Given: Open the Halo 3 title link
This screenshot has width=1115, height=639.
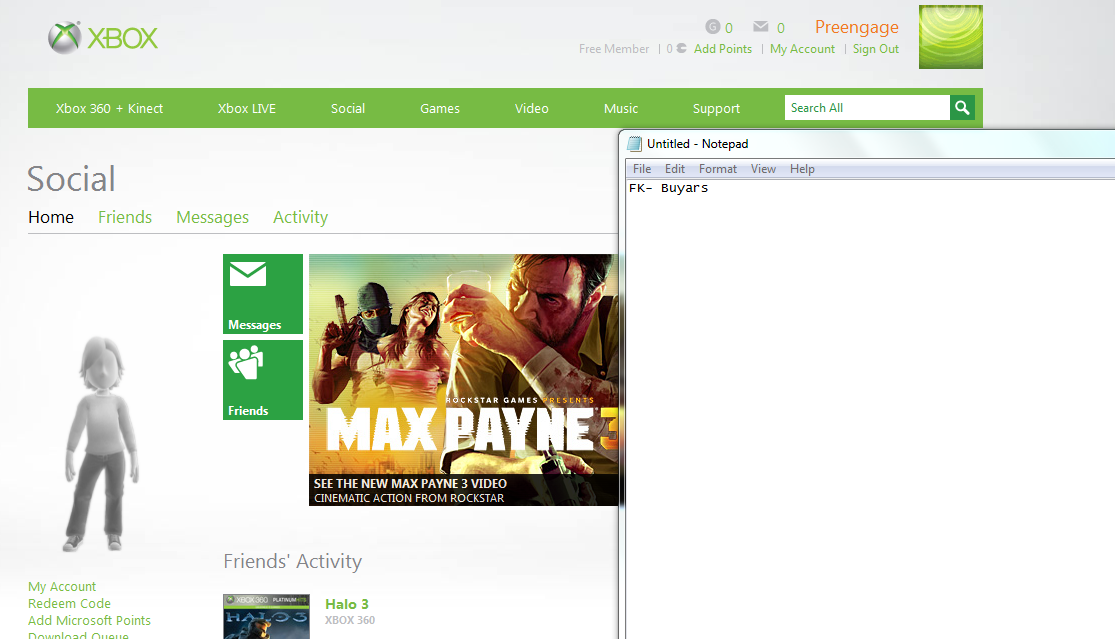Looking at the screenshot, I should pos(347,604).
